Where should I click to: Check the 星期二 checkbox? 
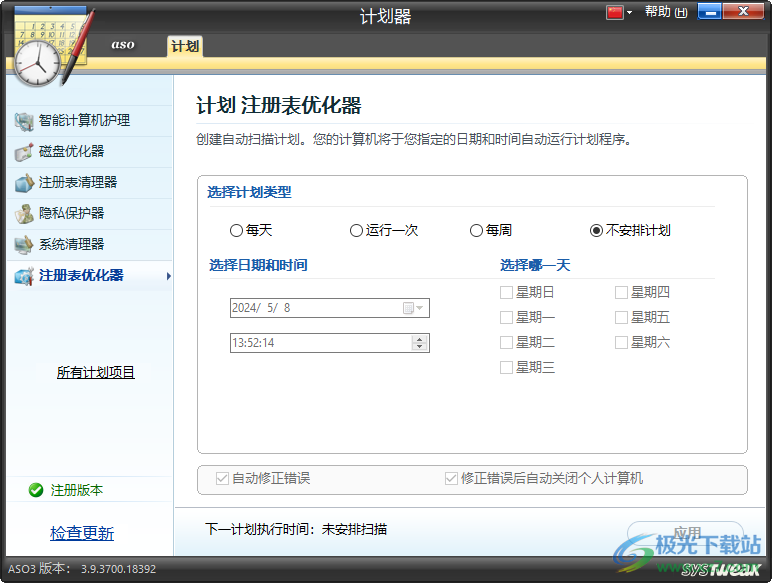[x=506, y=342]
